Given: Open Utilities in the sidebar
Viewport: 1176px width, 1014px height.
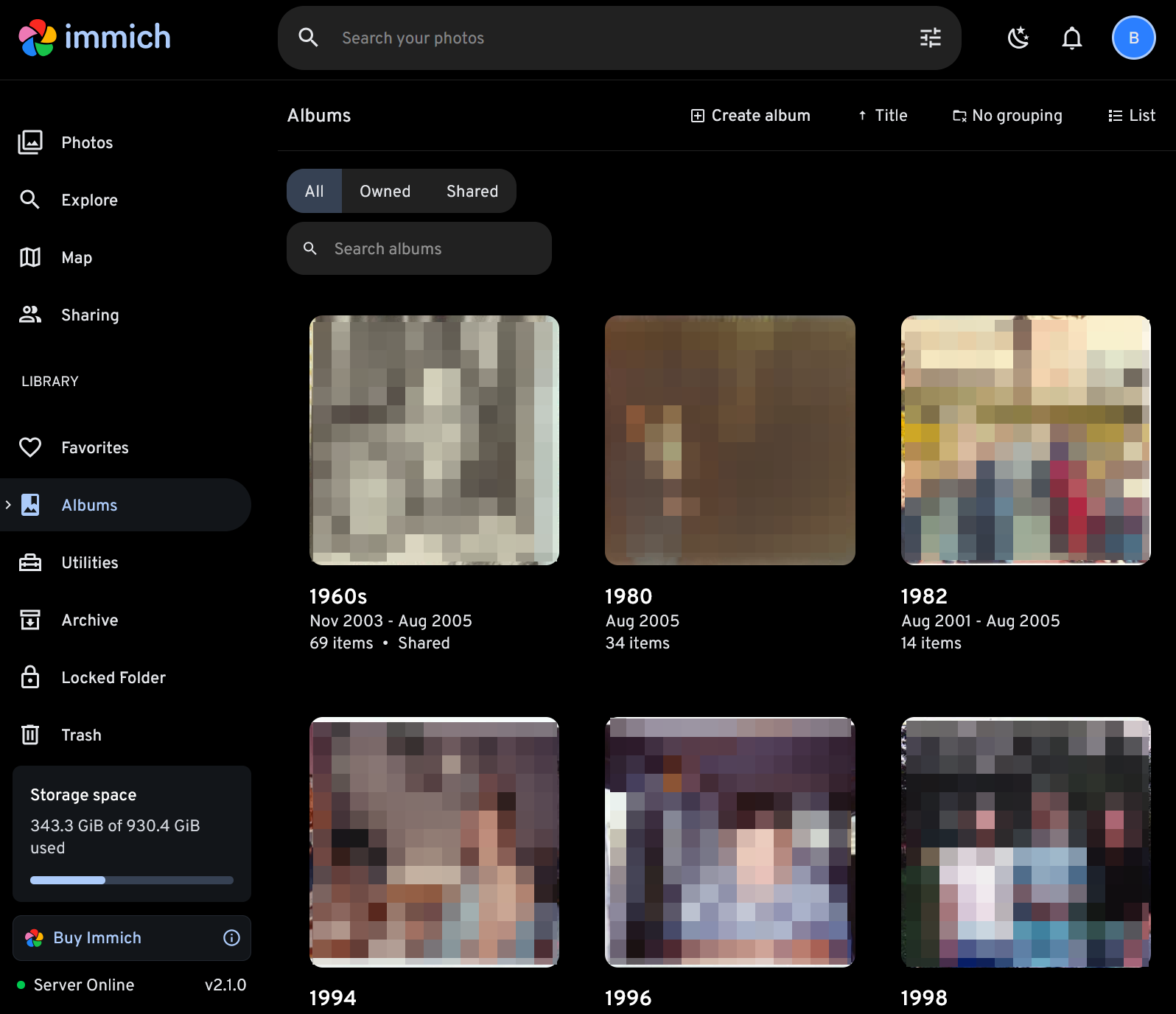Looking at the screenshot, I should point(126,562).
